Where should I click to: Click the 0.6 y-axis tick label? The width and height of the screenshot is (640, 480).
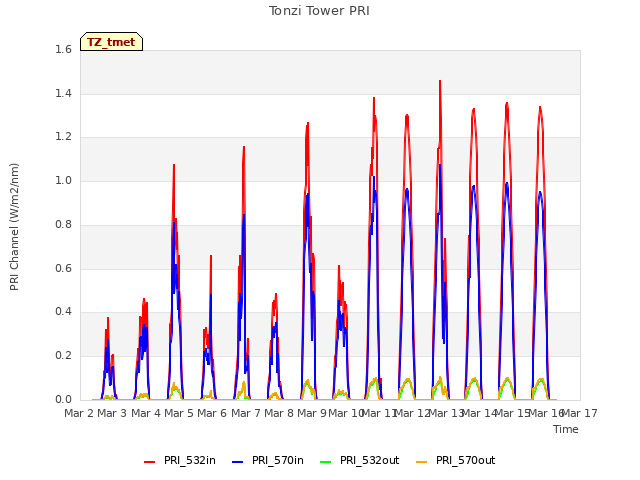click(x=63, y=268)
